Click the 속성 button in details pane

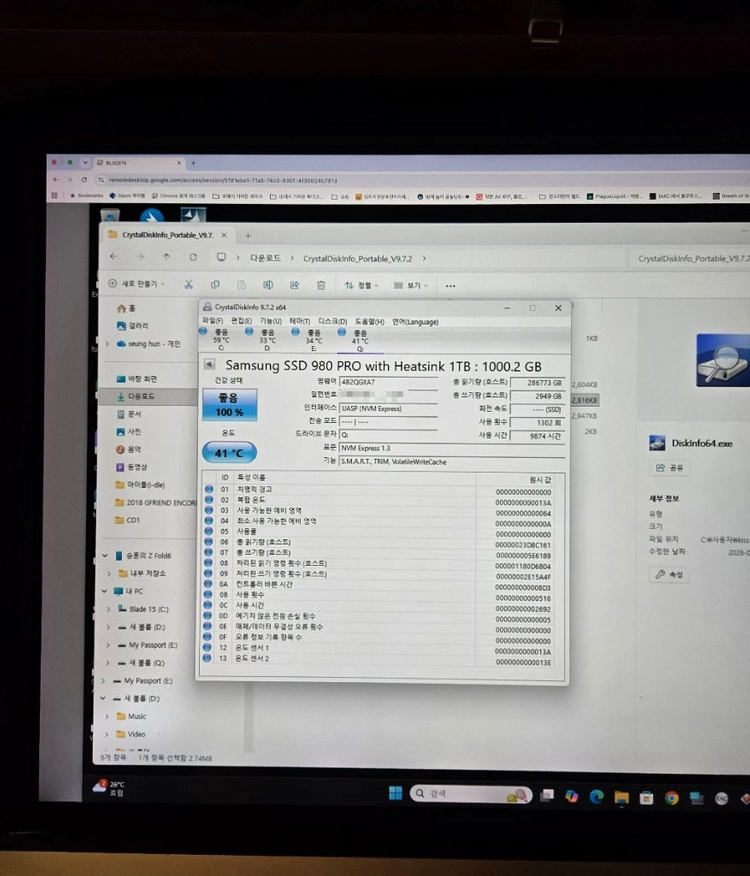(x=668, y=574)
